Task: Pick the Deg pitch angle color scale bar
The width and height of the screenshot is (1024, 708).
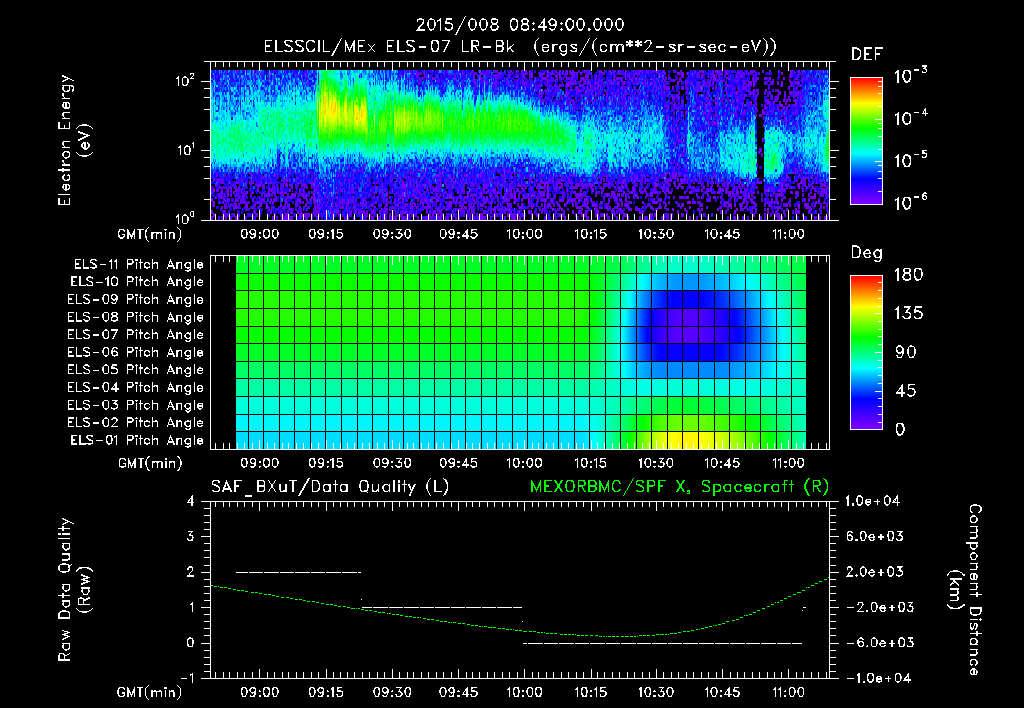Action: [x=866, y=353]
